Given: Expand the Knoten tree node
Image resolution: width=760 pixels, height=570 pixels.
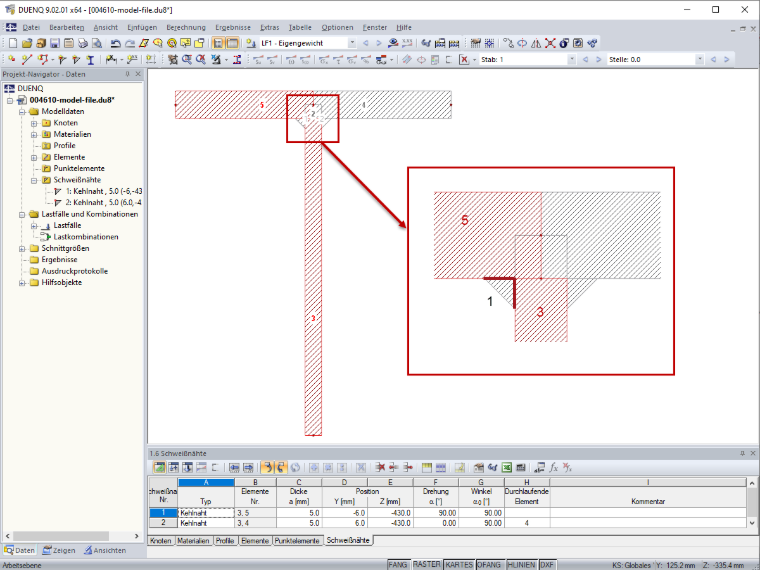Looking at the screenshot, I should point(34,123).
